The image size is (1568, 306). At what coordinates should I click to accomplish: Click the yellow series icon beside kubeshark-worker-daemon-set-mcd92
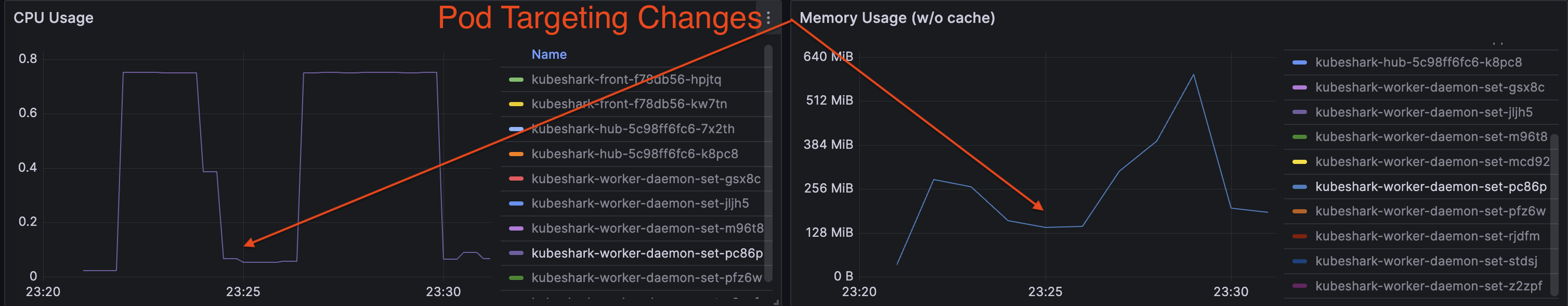coord(1301,161)
